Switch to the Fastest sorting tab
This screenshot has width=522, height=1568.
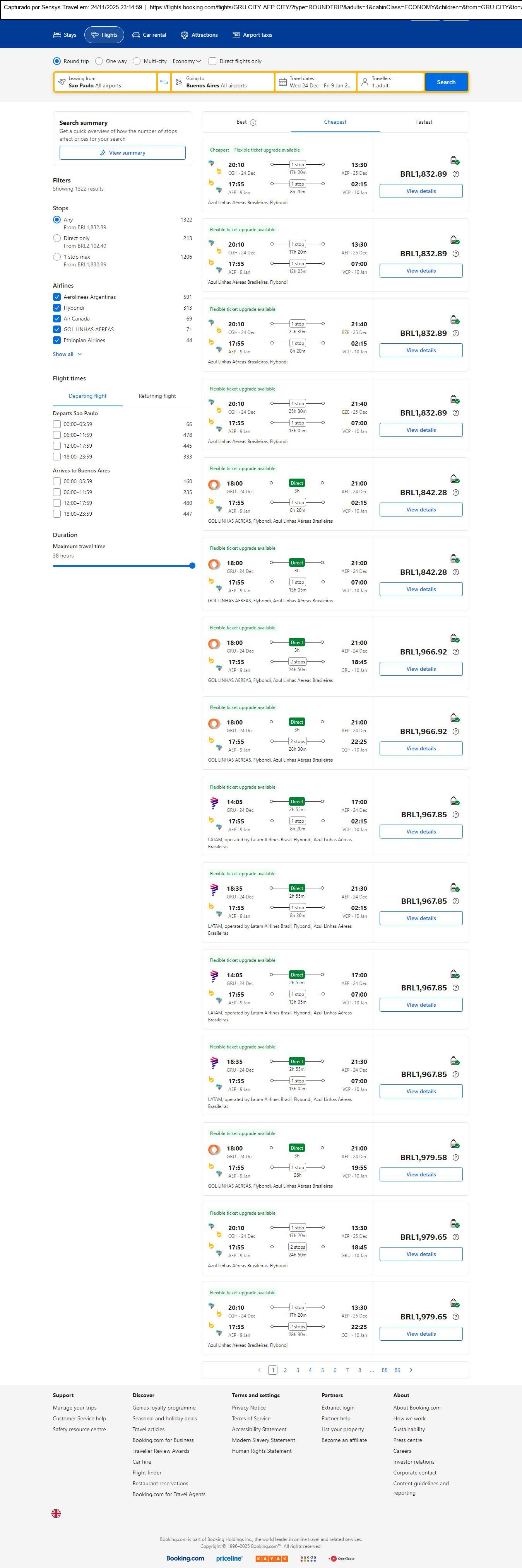424,122
